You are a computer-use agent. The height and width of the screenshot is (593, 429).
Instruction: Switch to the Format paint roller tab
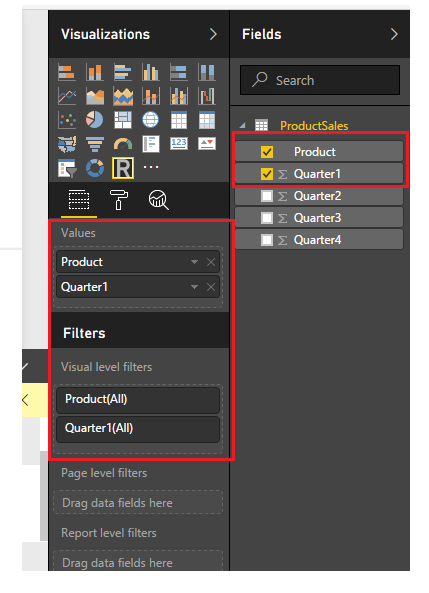(119, 200)
